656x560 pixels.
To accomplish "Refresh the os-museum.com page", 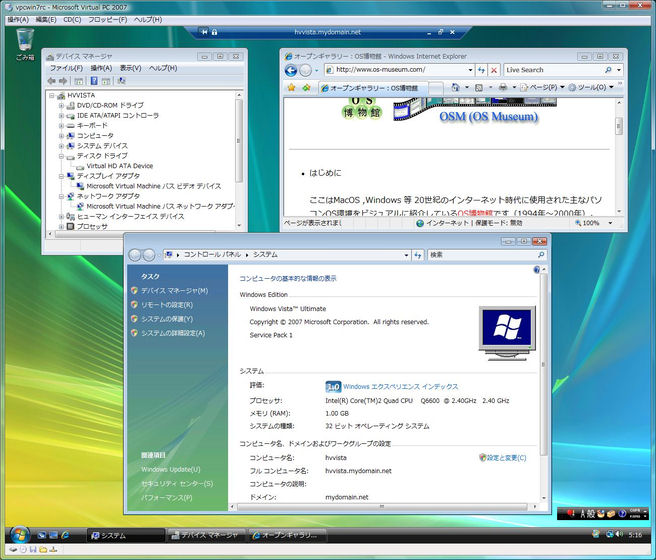I will 482,70.
